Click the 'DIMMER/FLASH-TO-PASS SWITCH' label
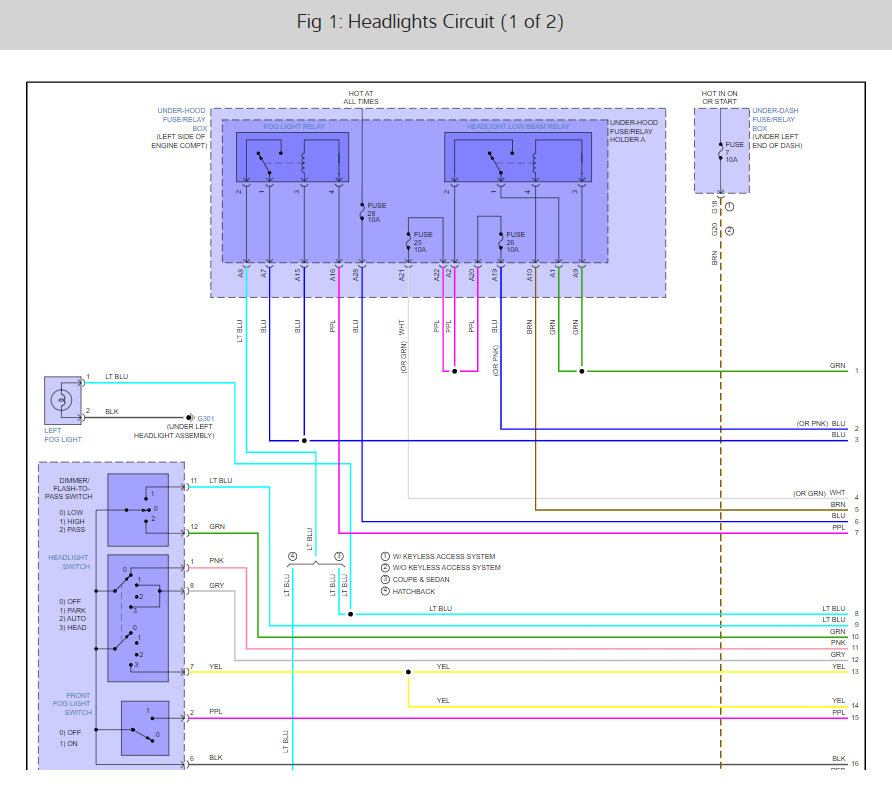Viewport: 892px width, 791px height. pyautogui.click(x=69, y=488)
